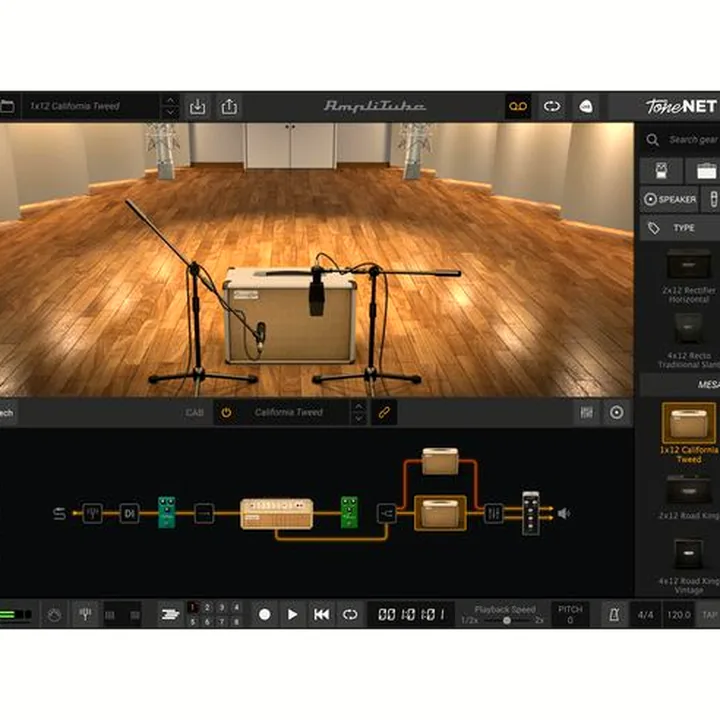This screenshot has width=720, height=720.
Task: Expand the TYPE filter
Action: [x=680, y=228]
